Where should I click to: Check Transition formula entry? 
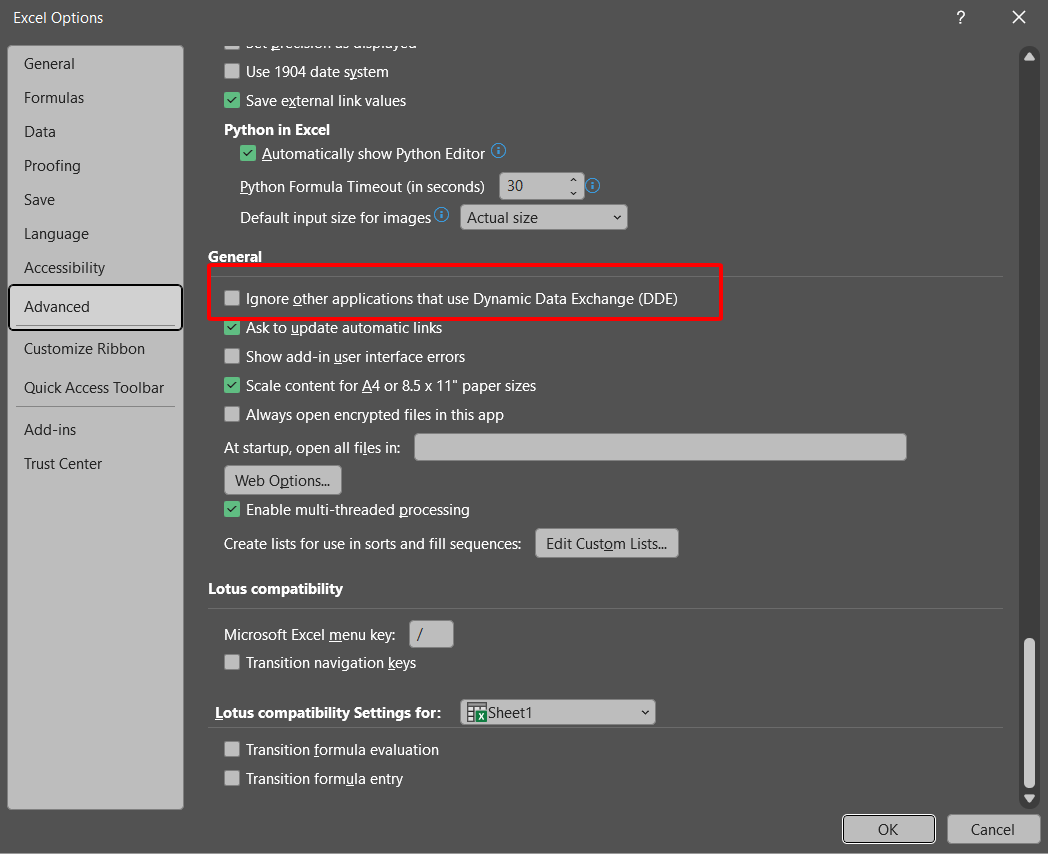point(232,778)
